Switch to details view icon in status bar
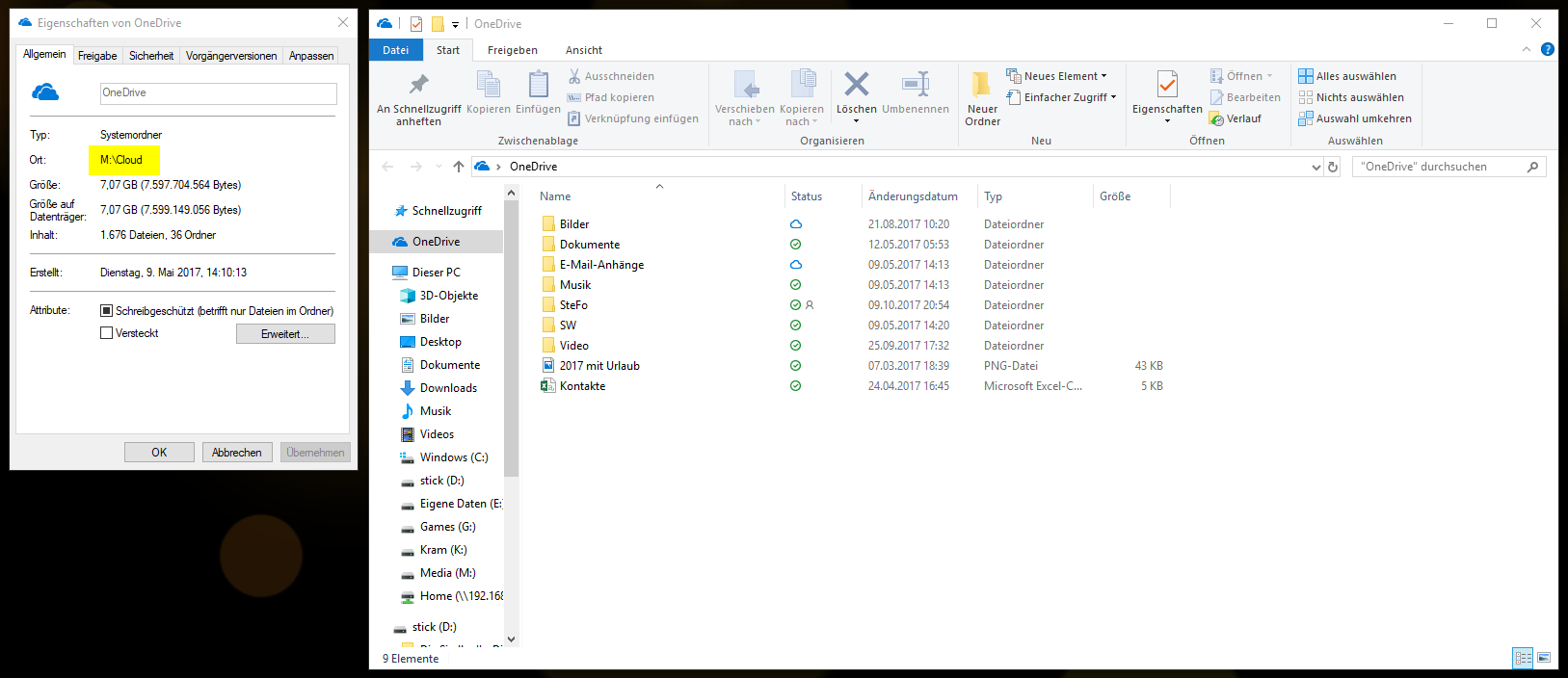This screenshot has height=678, width=1568. coord(1523,658)
